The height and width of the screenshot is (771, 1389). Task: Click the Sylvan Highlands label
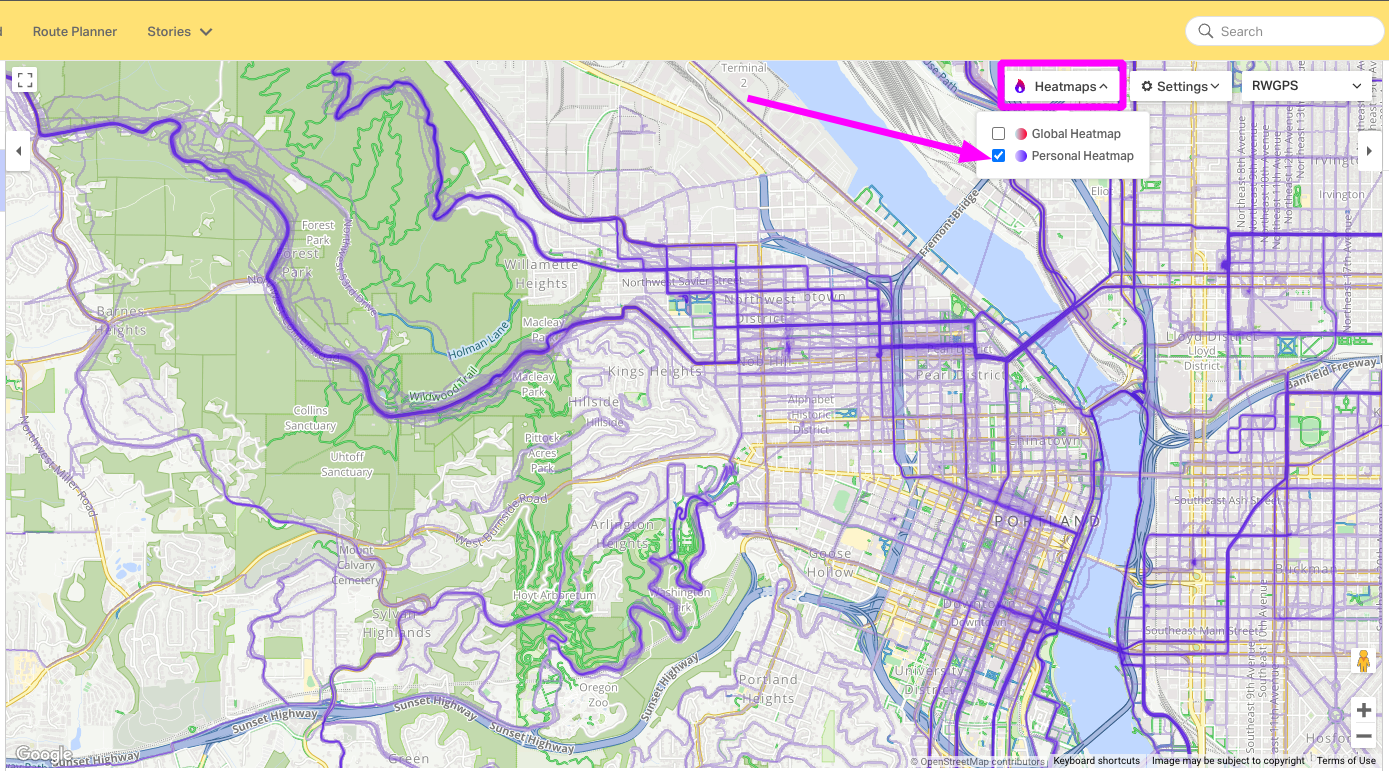[x=397, y=623]
